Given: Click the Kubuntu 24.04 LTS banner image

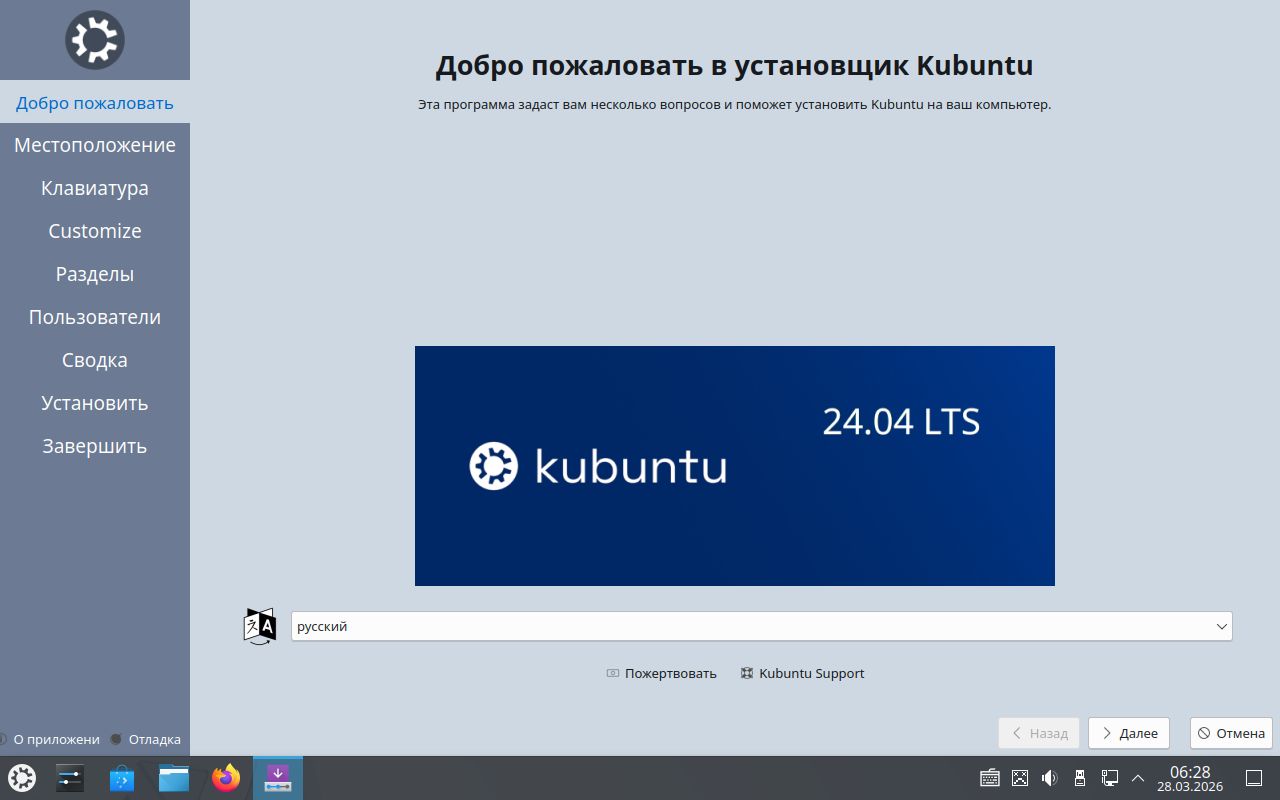Looking at the screenshot, I should pyautogui.click(x=735, y=466).
